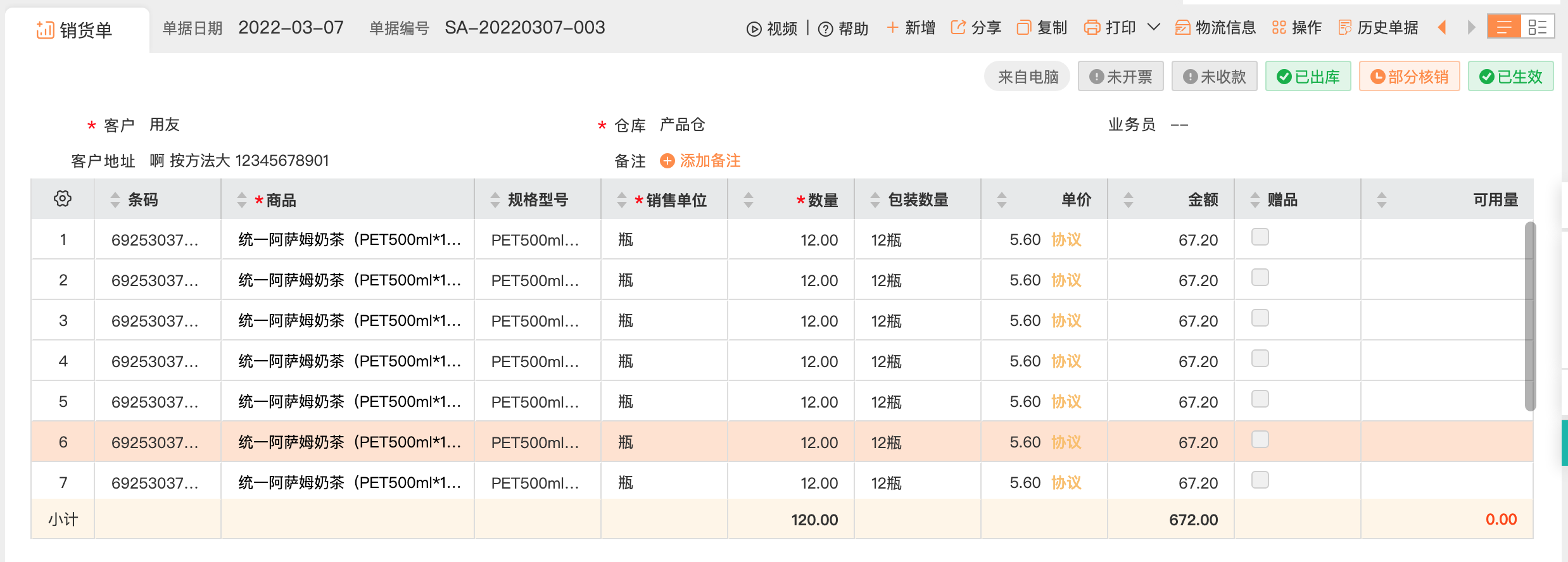Click the 已出库 status button
This screenshot has height=562, width=1568.
pos(1308,77)
